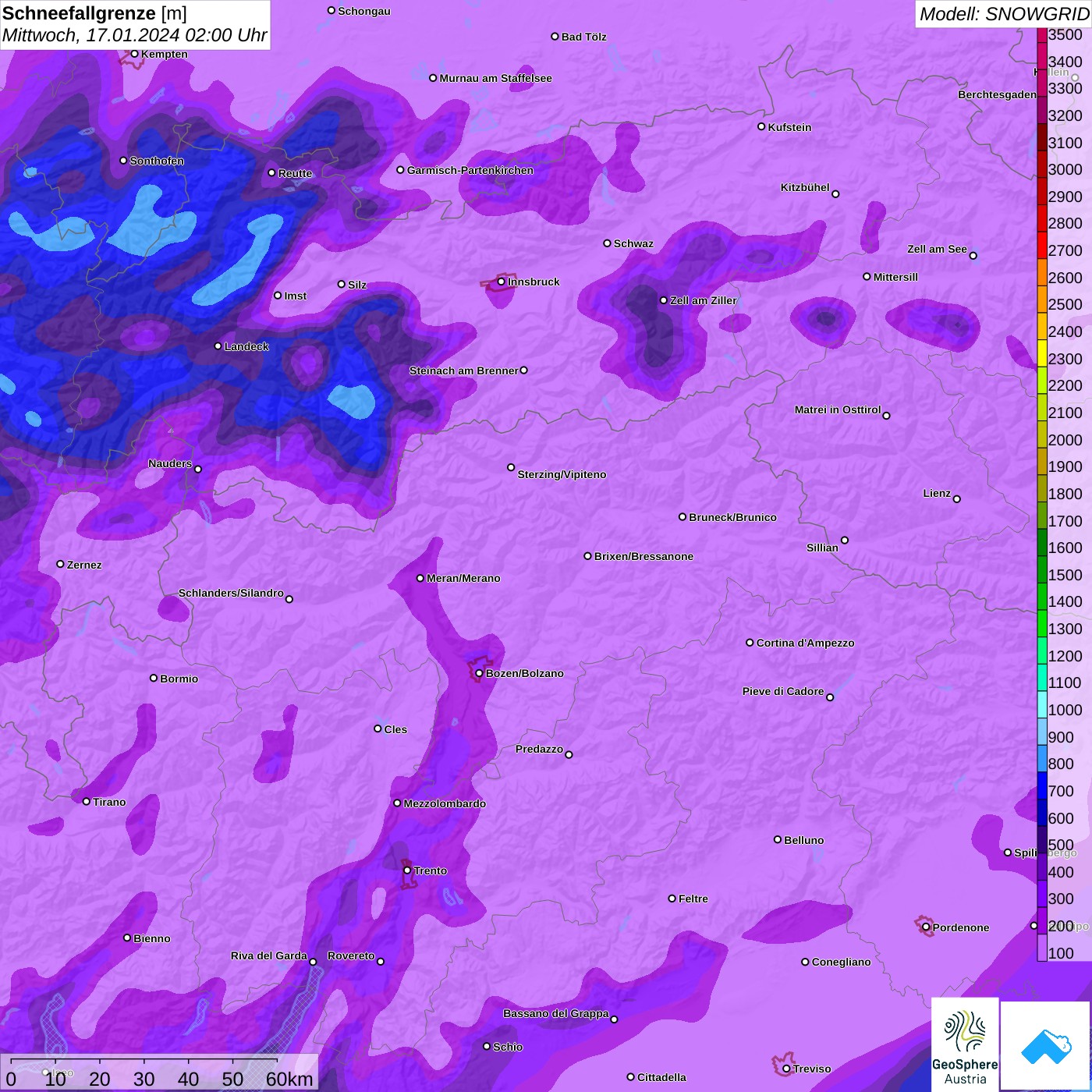1092x1092 pixels.
Task: Click the Zell am Ziller label
Action: click(x=703, y=300)
